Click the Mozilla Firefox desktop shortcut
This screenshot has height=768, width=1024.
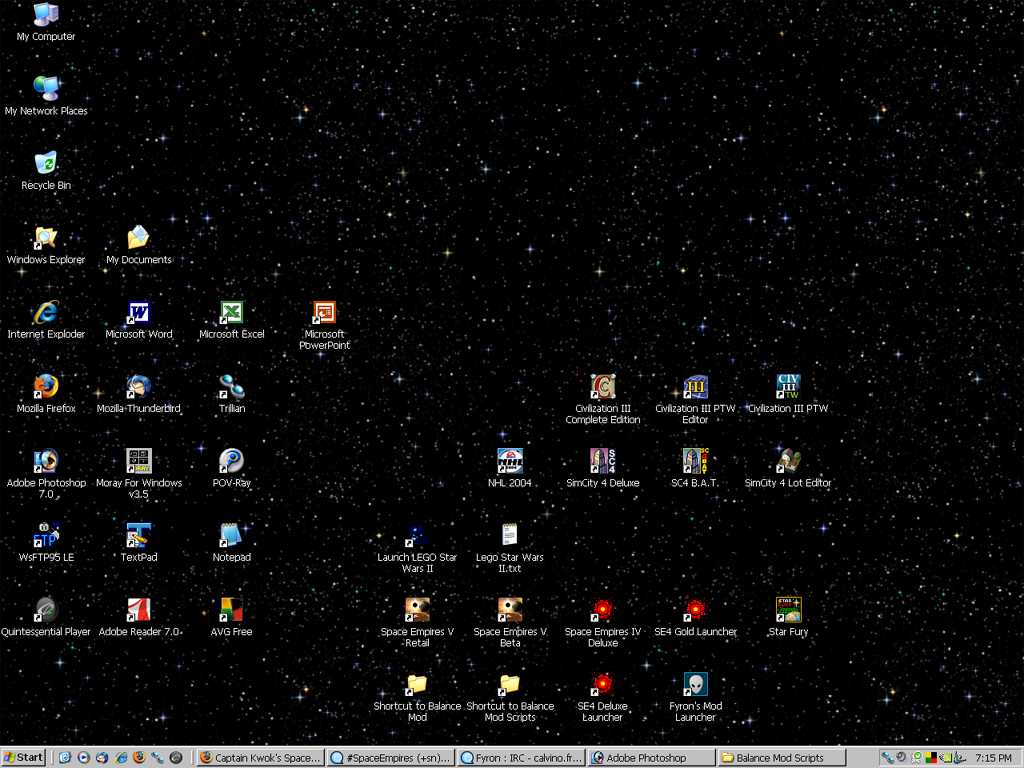coord(46,387)
